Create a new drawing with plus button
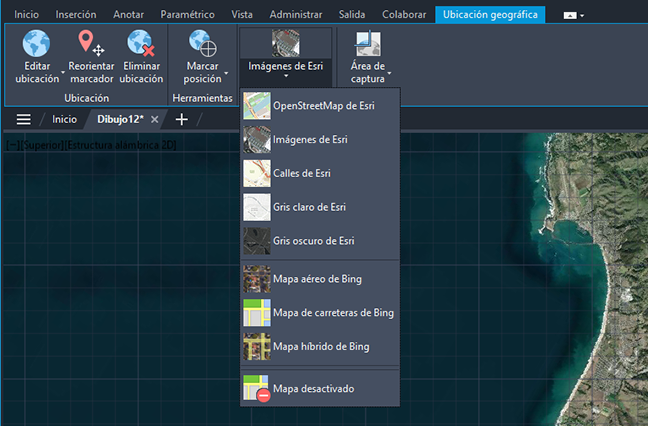This screenshot has height=426, width=648. [181, 119]
